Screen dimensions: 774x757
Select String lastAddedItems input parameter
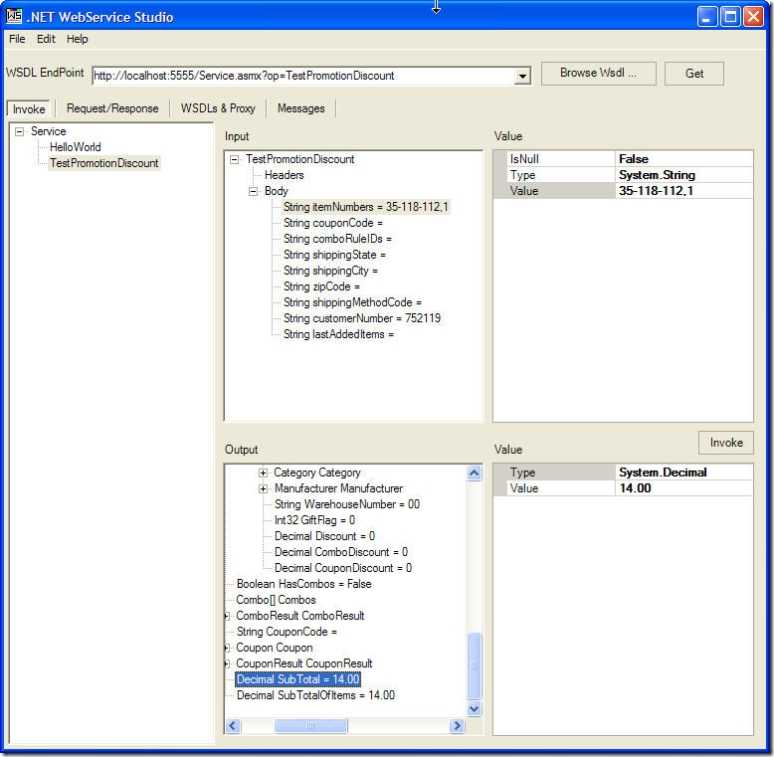click(339, 334)
